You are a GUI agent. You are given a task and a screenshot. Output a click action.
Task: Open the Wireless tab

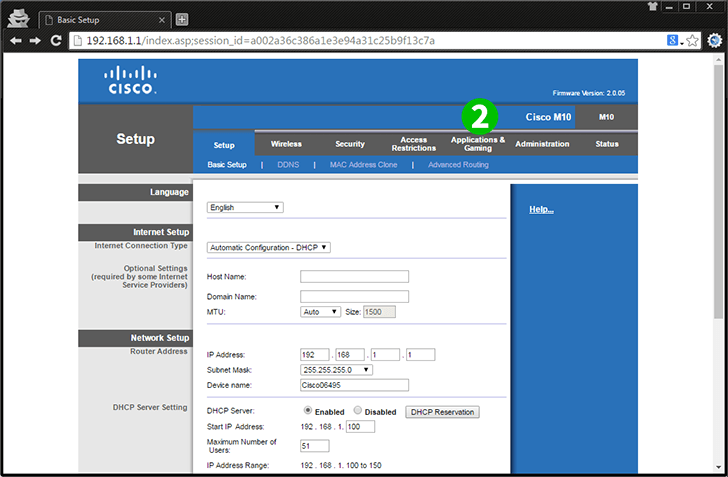click(286, 144)
